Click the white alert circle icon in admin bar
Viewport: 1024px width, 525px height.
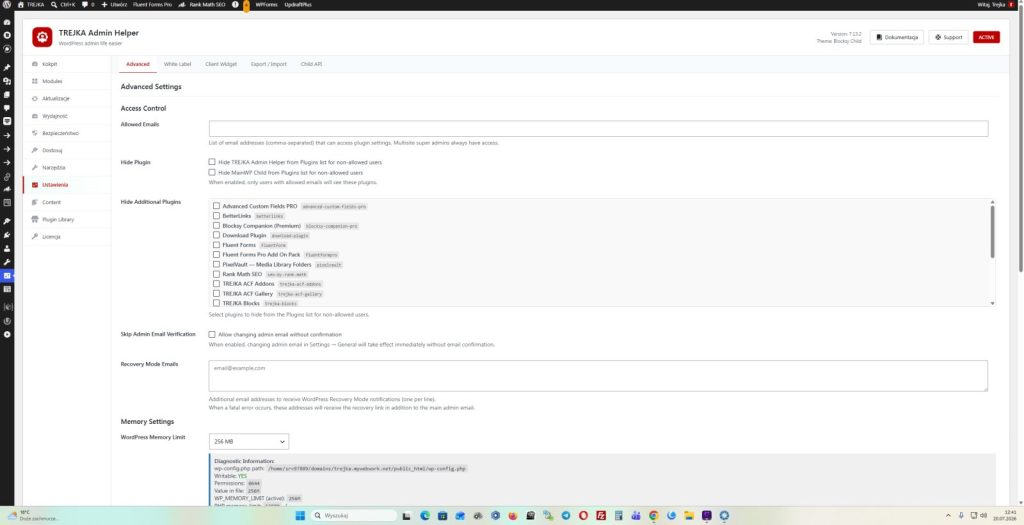tap(235, 4)
